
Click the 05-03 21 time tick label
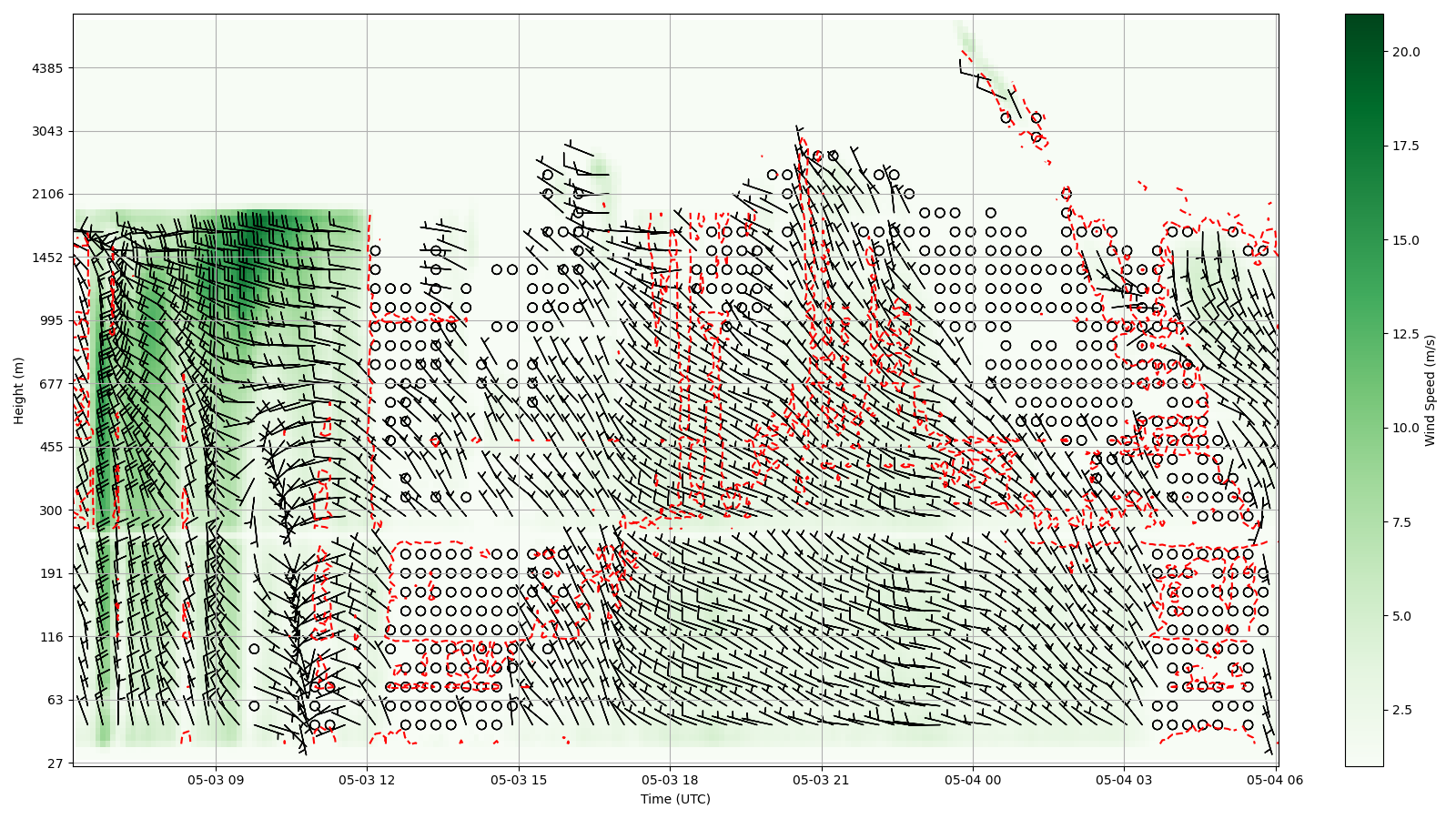point(822,780)
